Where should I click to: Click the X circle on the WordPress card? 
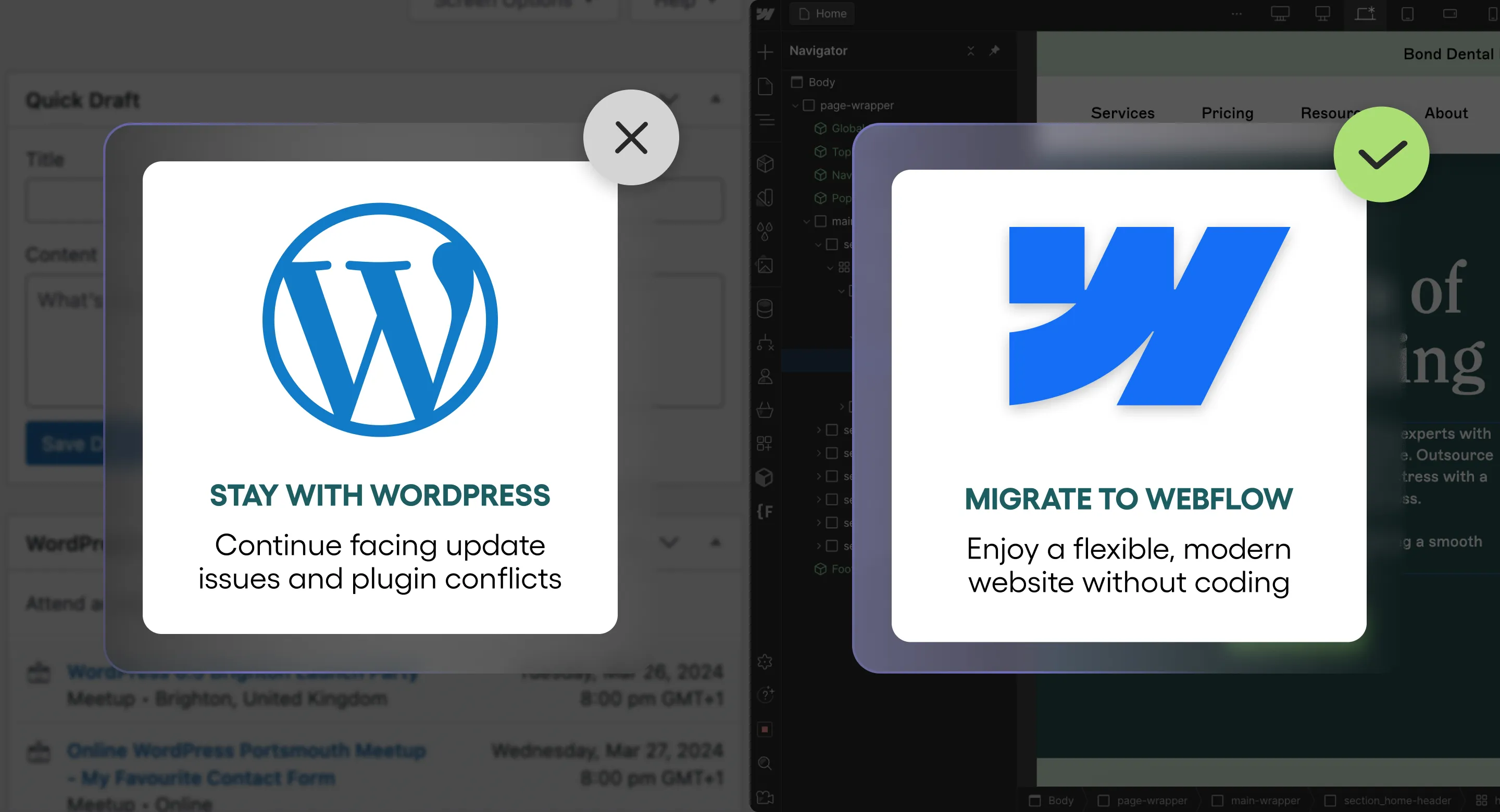pos(631,137)
